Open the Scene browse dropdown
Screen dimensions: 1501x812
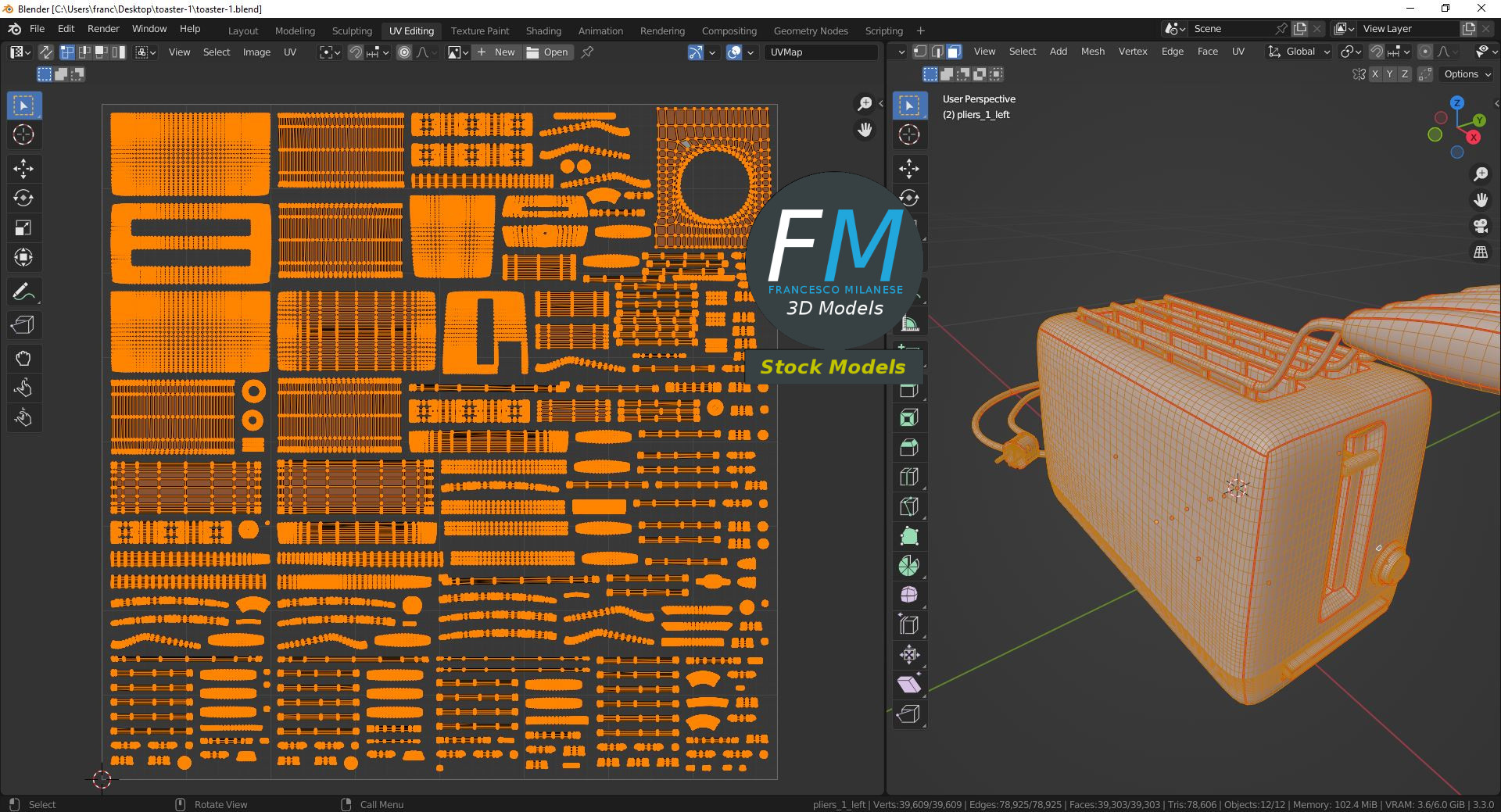click(x=1174, y=29)
